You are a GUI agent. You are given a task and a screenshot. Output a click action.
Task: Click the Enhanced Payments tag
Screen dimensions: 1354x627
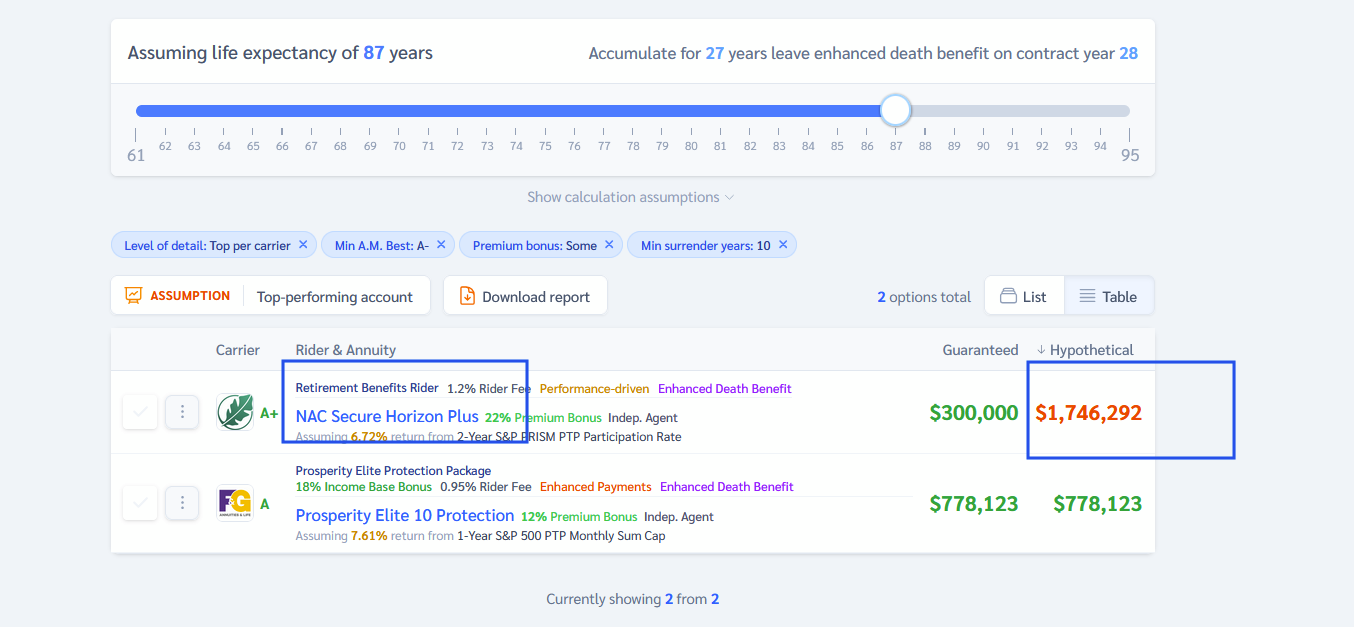click(596, 487)
